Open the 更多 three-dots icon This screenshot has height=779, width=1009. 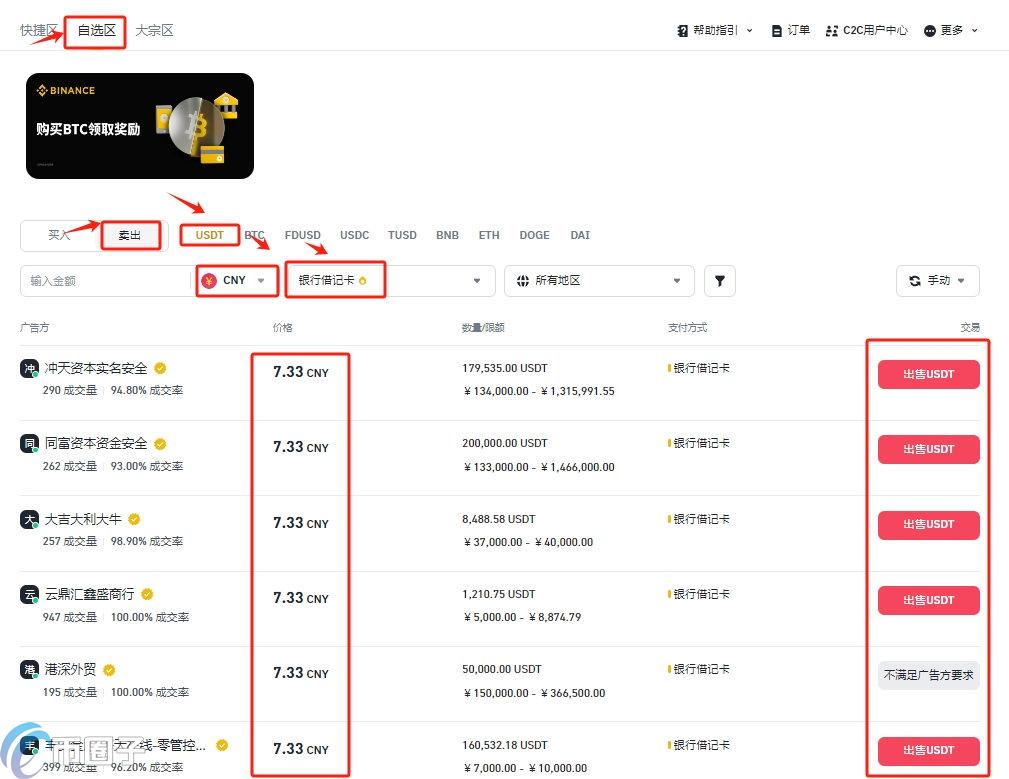point(930,31)
